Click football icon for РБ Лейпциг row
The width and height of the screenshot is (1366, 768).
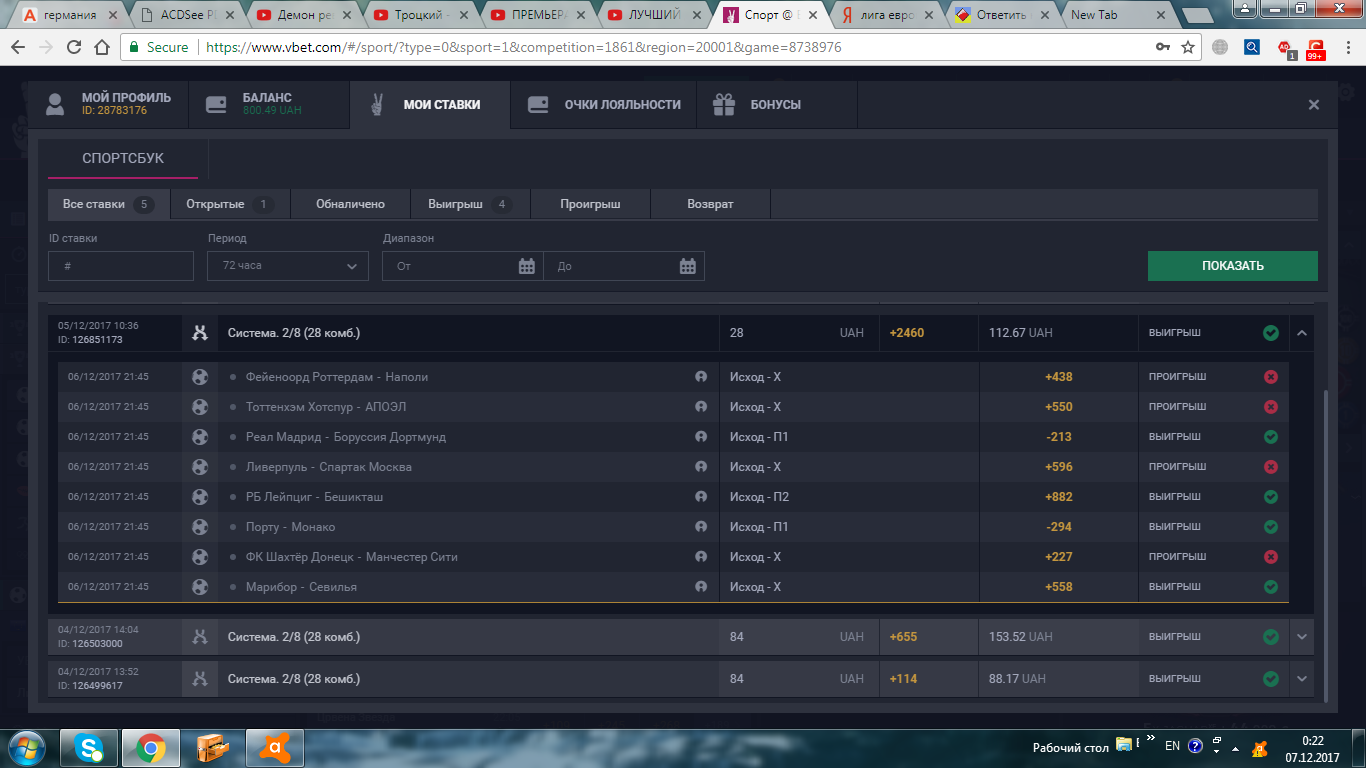(x=200, y=497)
